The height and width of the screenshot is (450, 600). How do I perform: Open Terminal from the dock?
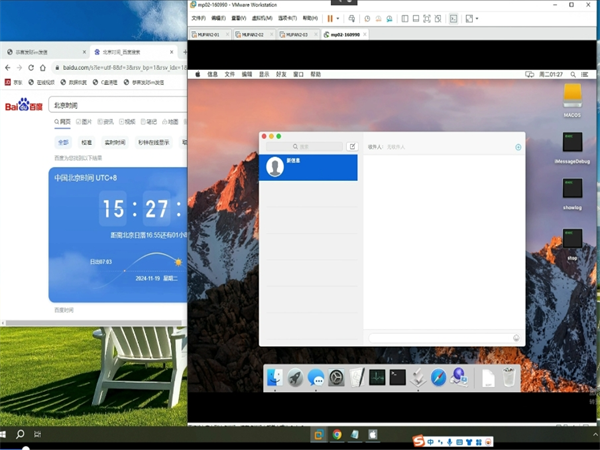click(x=397, y=378)
